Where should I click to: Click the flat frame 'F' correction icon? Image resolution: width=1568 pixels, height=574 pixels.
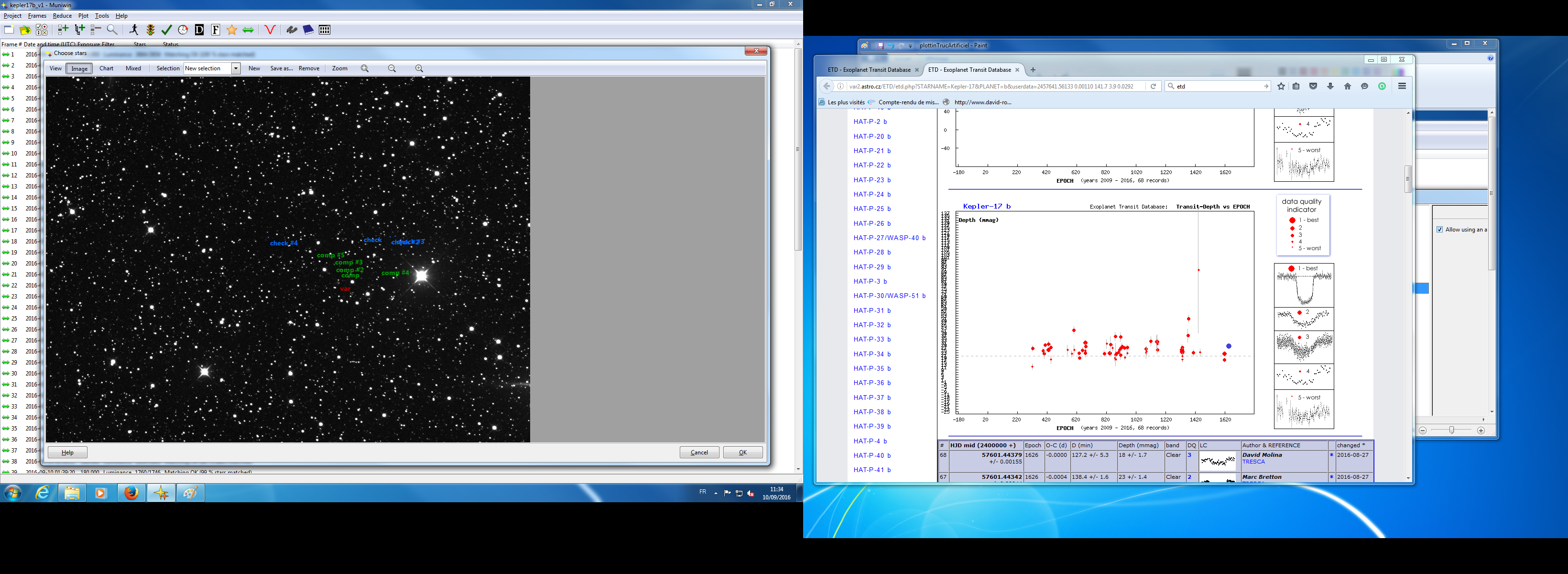[x=216, y=30]
